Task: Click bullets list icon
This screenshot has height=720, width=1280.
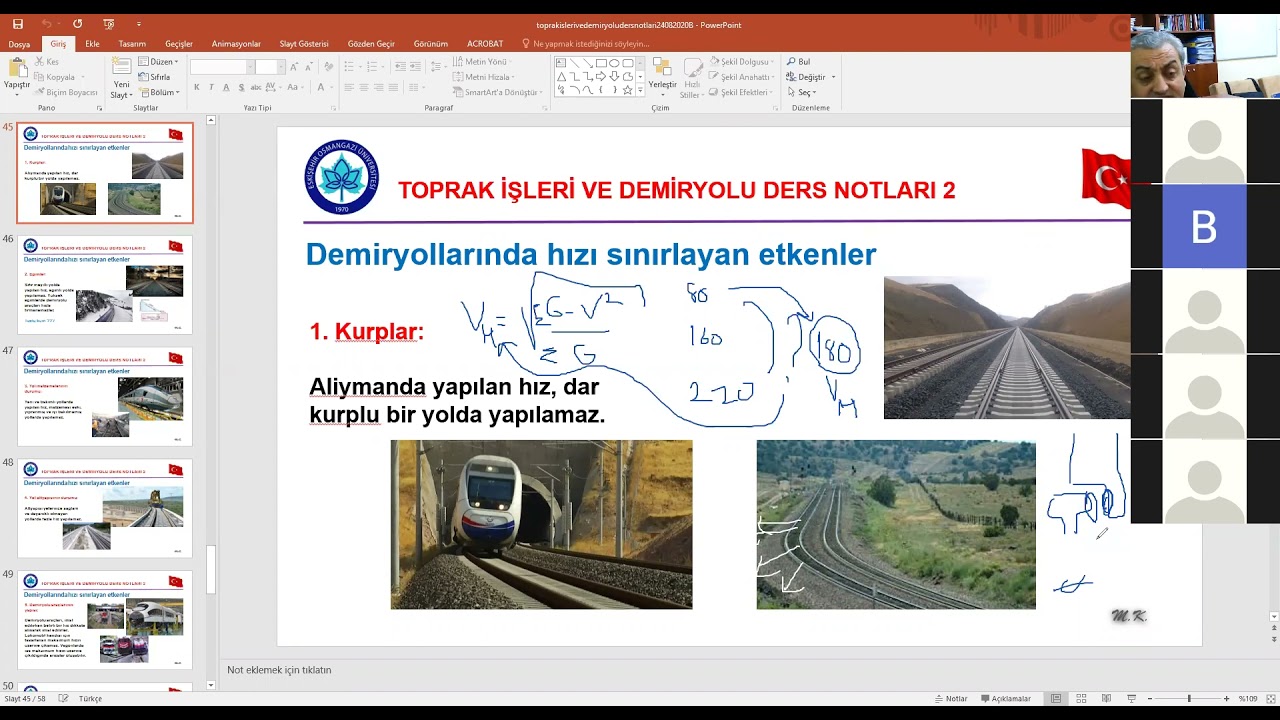Action: [349, 67]
